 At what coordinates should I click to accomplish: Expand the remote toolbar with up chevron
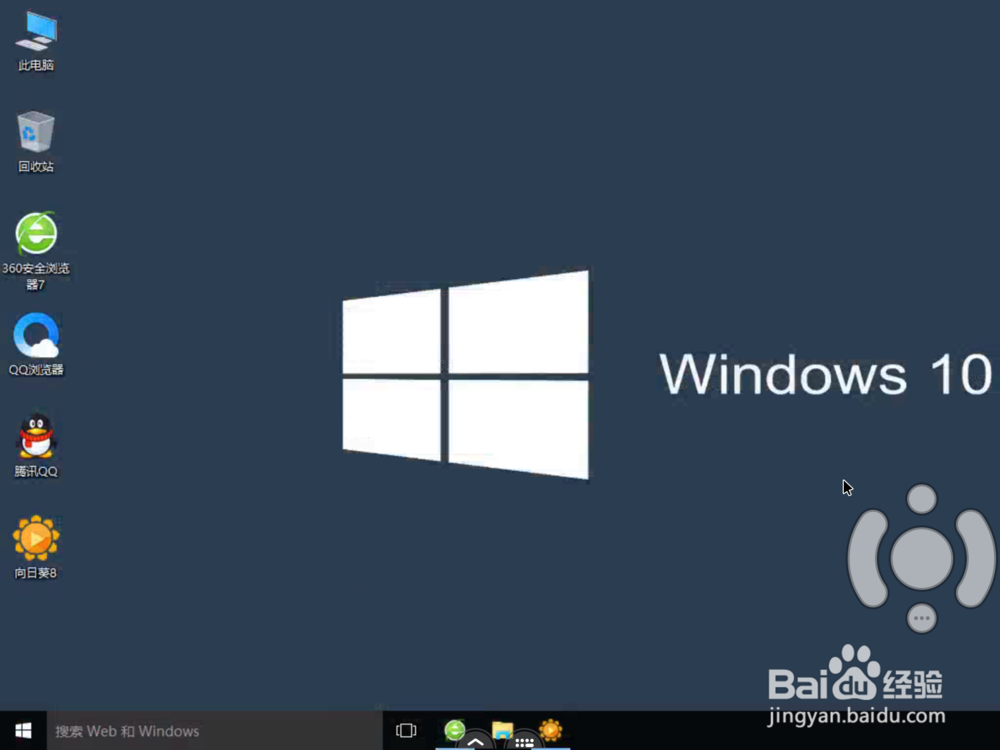click(475, 742)
